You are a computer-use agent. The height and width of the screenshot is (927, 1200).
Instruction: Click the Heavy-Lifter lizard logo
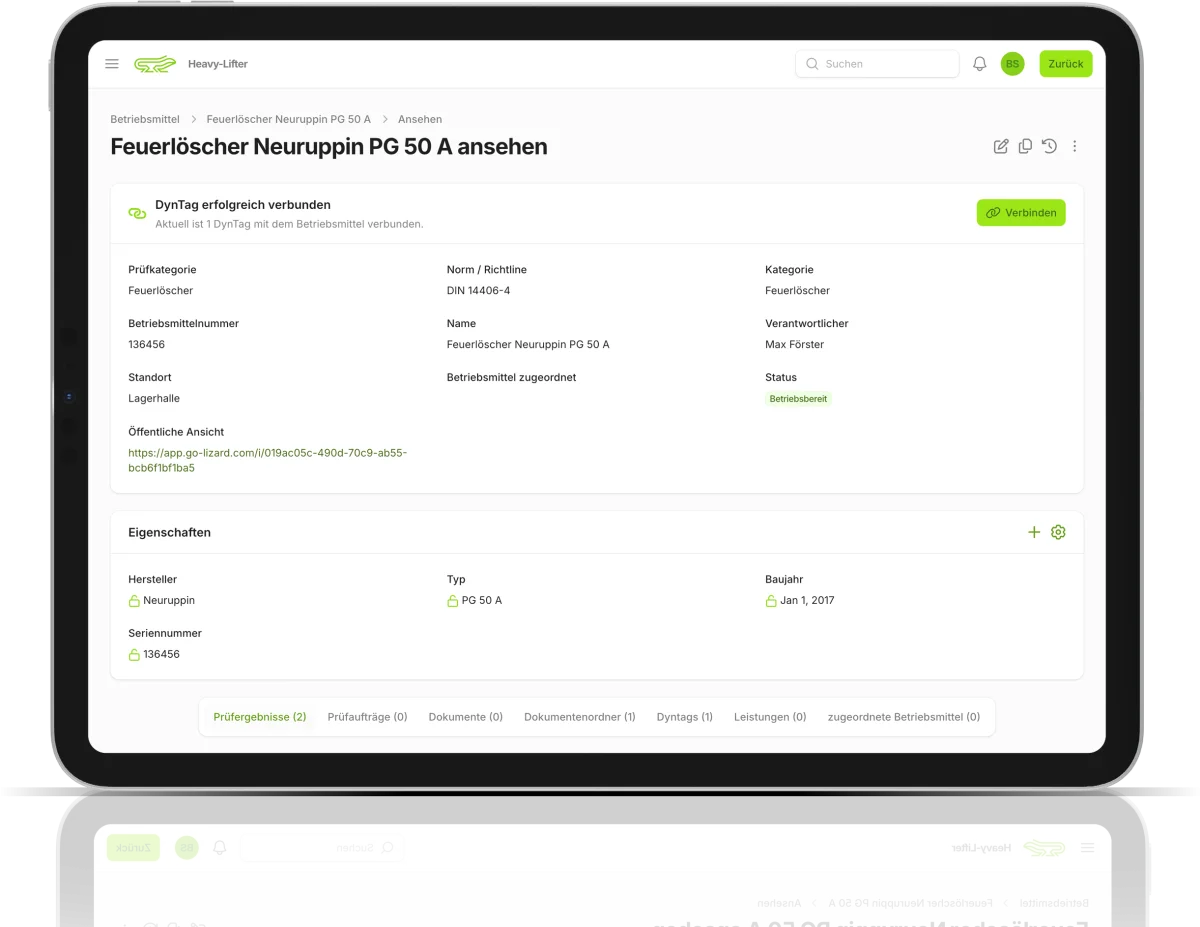[155, 64]
